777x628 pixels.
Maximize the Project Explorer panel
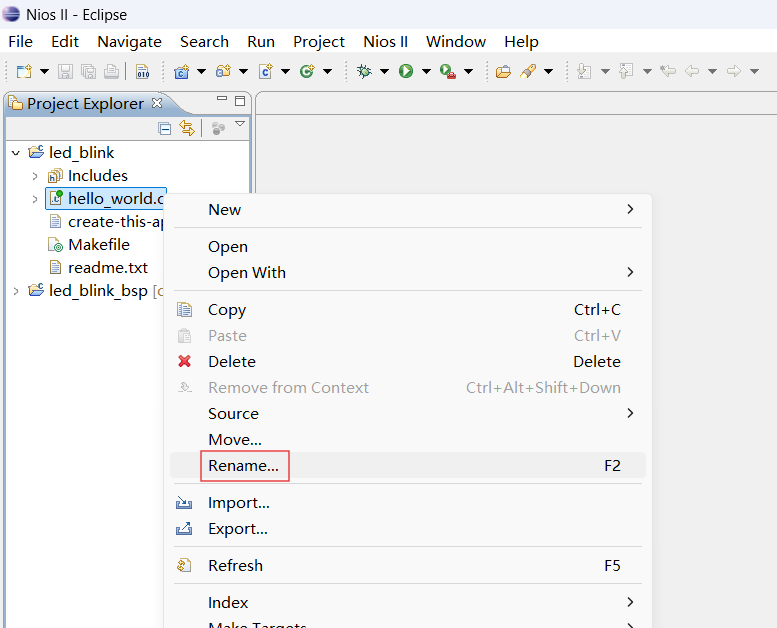(x=240, y=101)
